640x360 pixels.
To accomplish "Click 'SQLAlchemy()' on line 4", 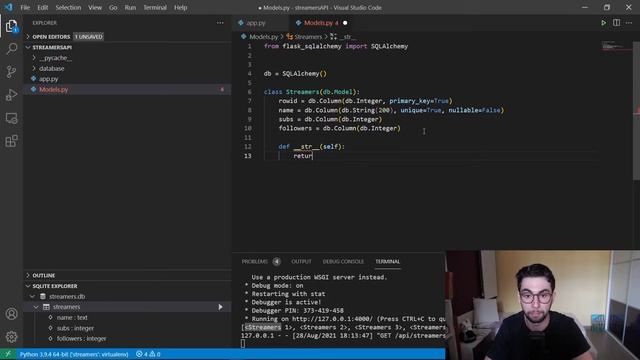I will (x=304, y=73).
